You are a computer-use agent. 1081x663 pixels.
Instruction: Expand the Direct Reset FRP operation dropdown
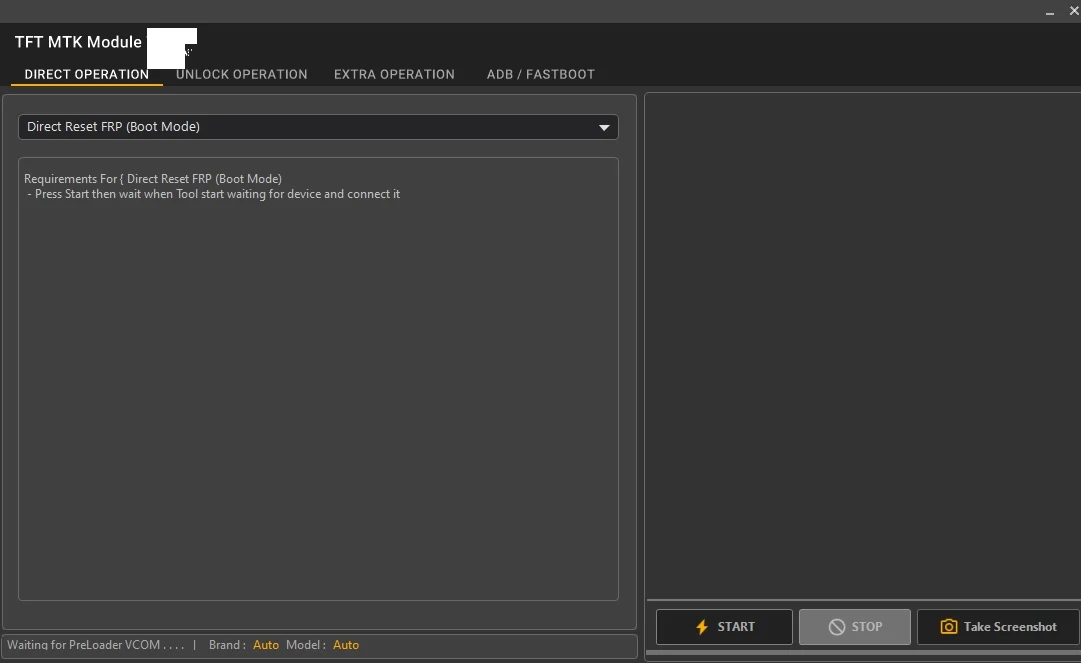click(x=318, y=127)
